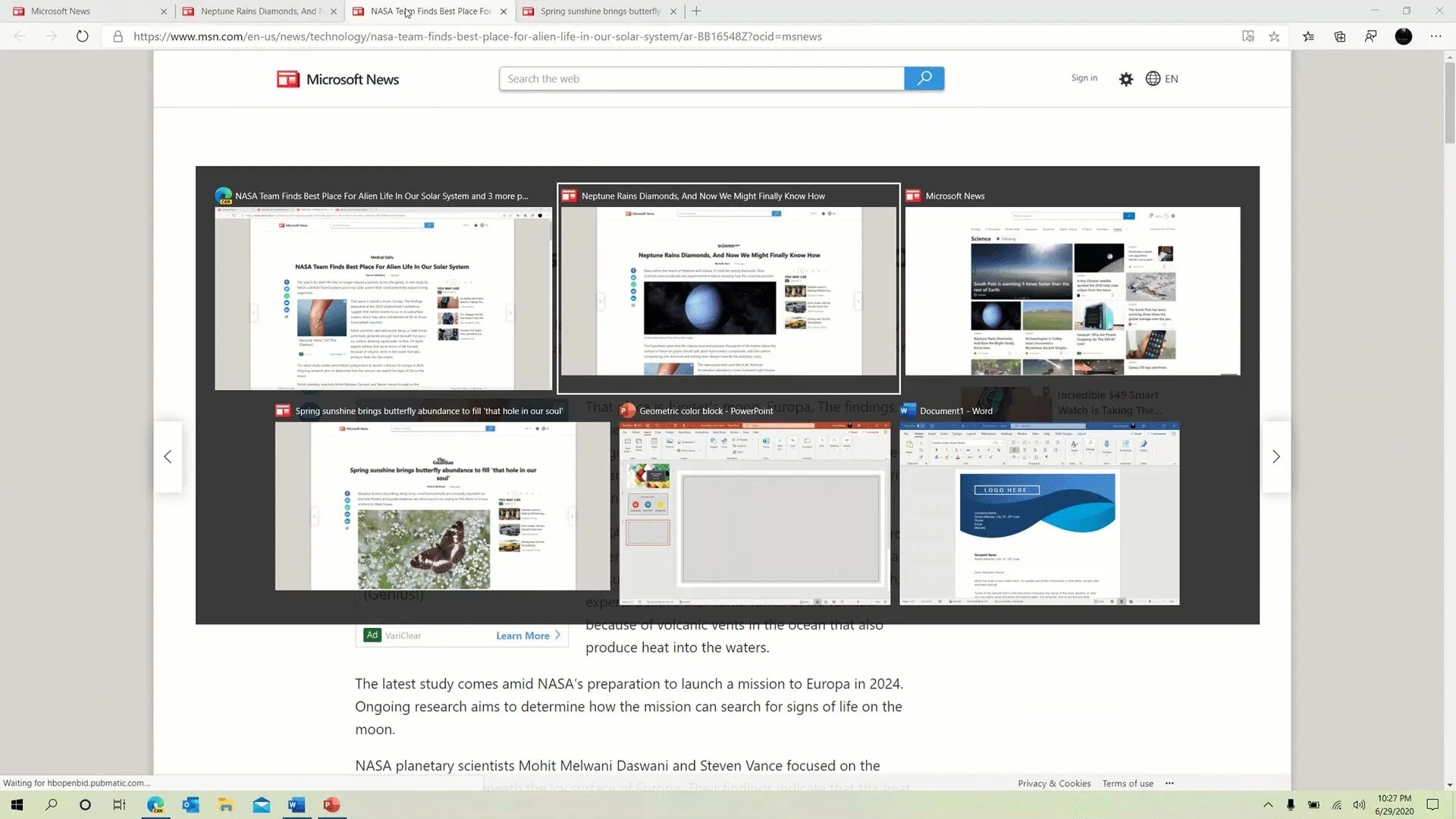Select the Document1 - Word window thumbnail
The image size is (1456, 819).
pos(1039,512)
